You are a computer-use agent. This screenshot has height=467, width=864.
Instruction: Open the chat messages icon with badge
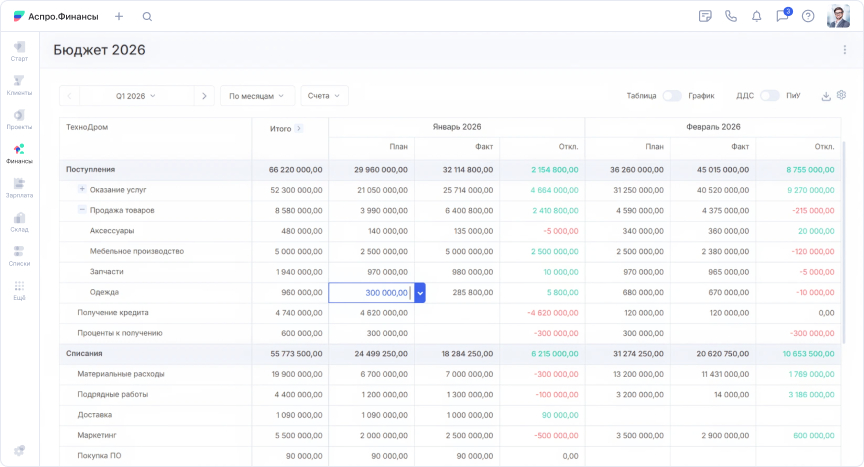(x=782, y=16)
